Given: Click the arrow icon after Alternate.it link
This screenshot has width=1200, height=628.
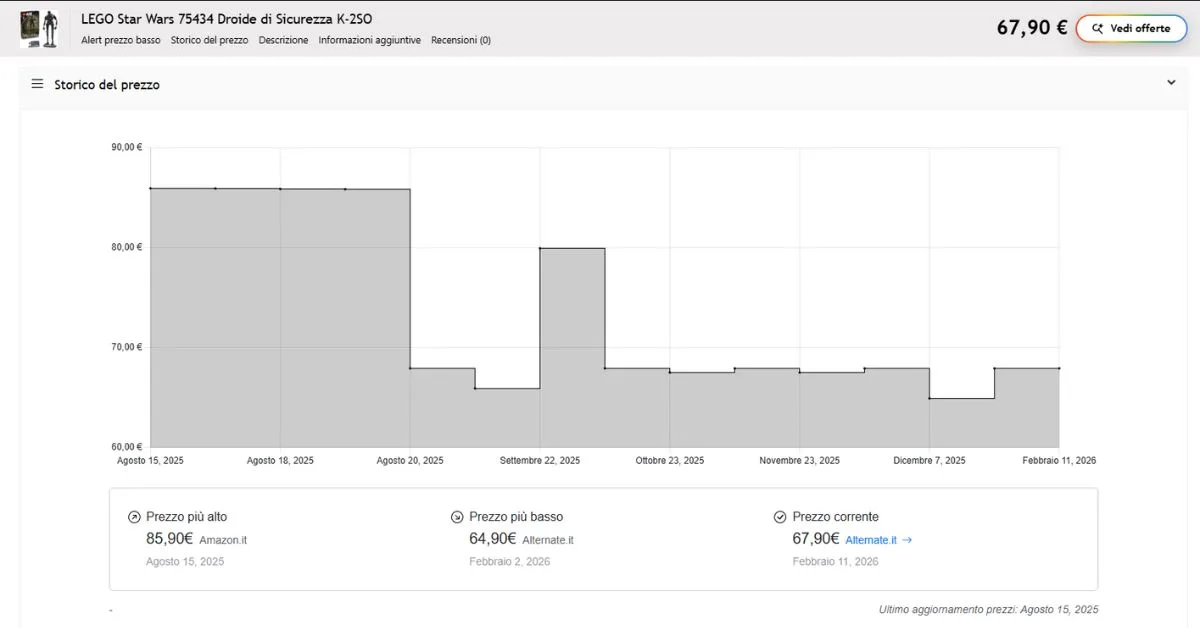Looking at the screenshot, I should [x=907, y=540].
